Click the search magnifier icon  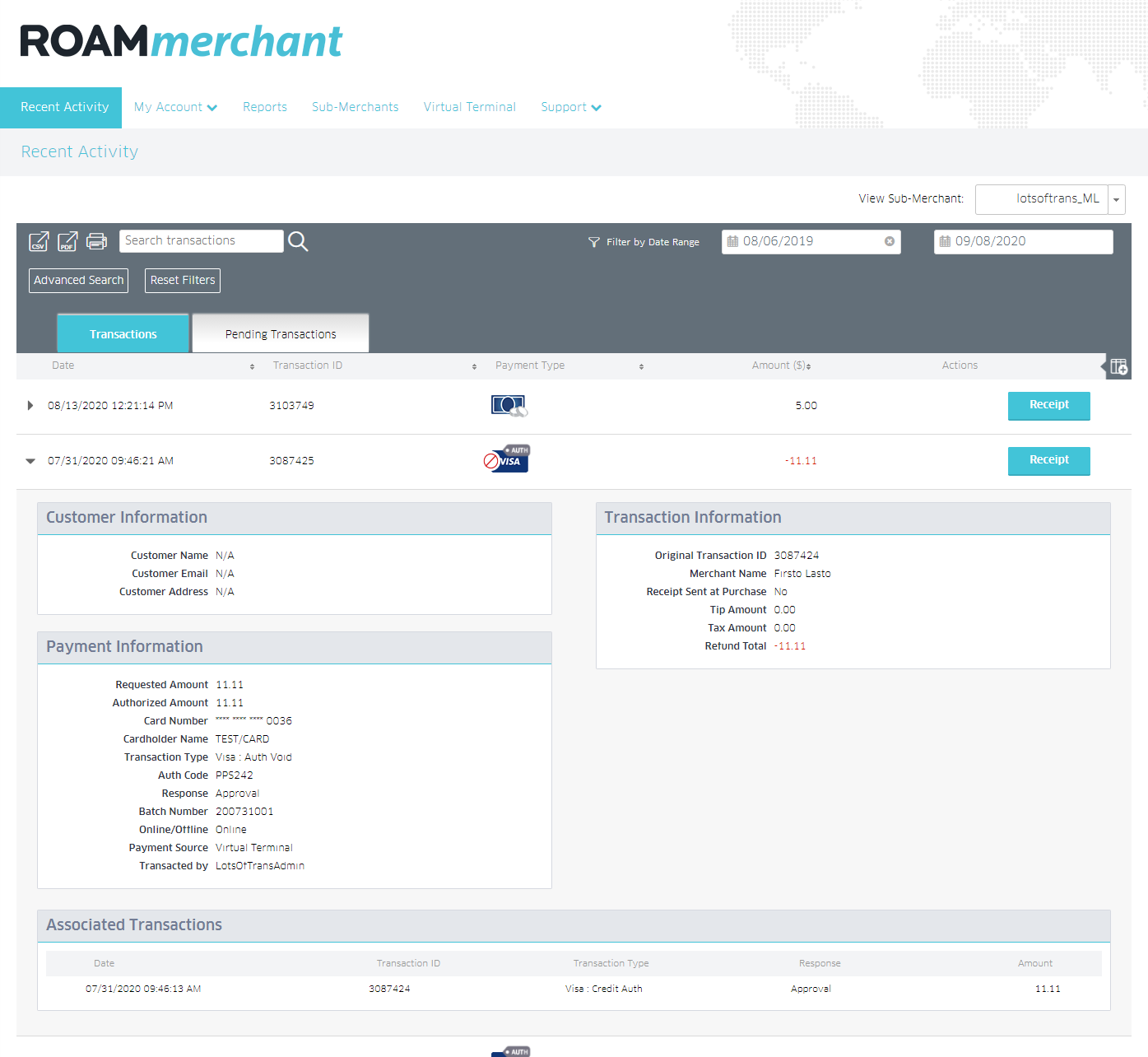298,241
